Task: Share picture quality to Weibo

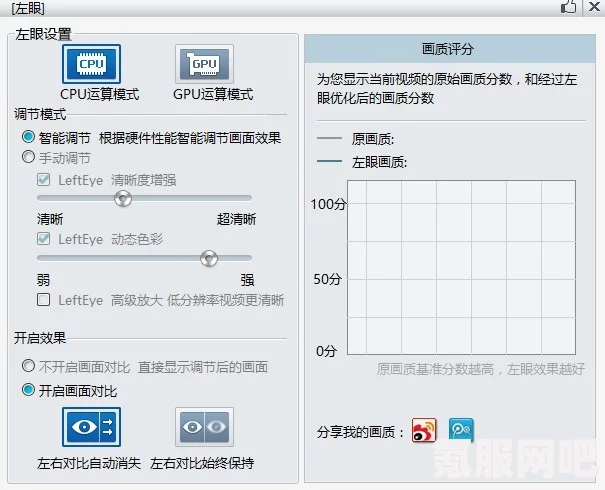Action: click(x=424, y=430)
